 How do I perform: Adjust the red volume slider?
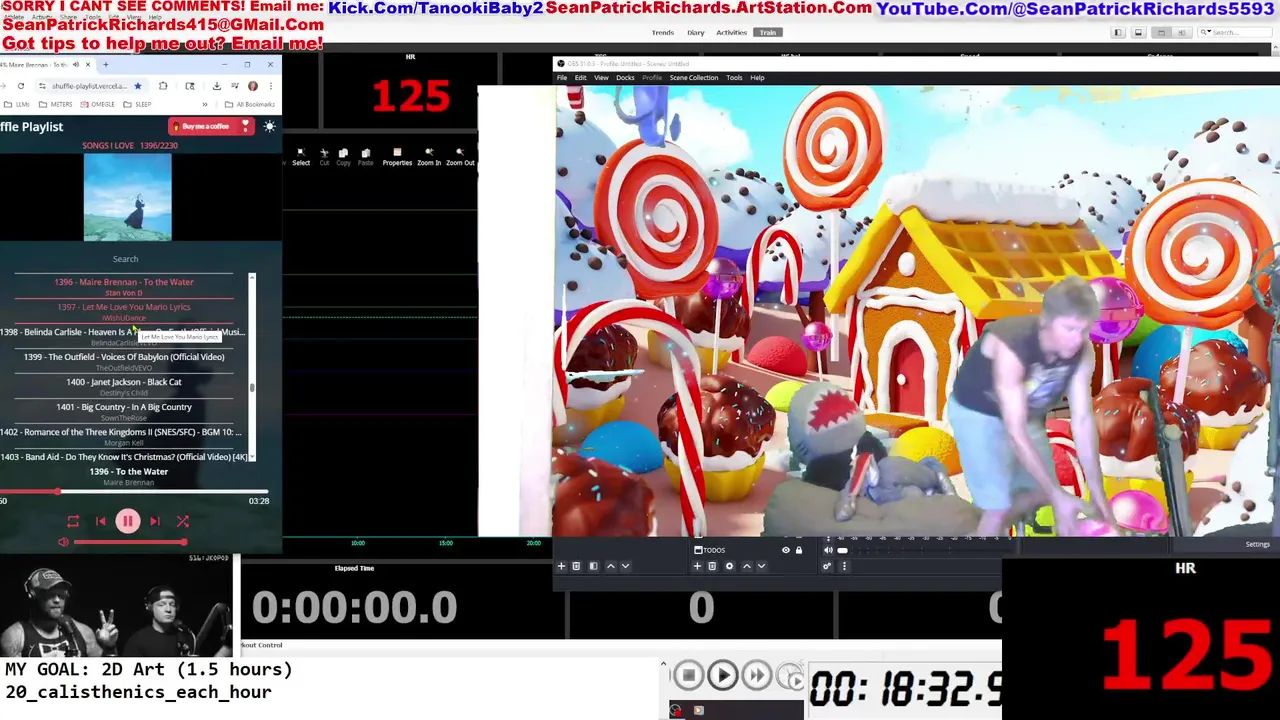130,542
